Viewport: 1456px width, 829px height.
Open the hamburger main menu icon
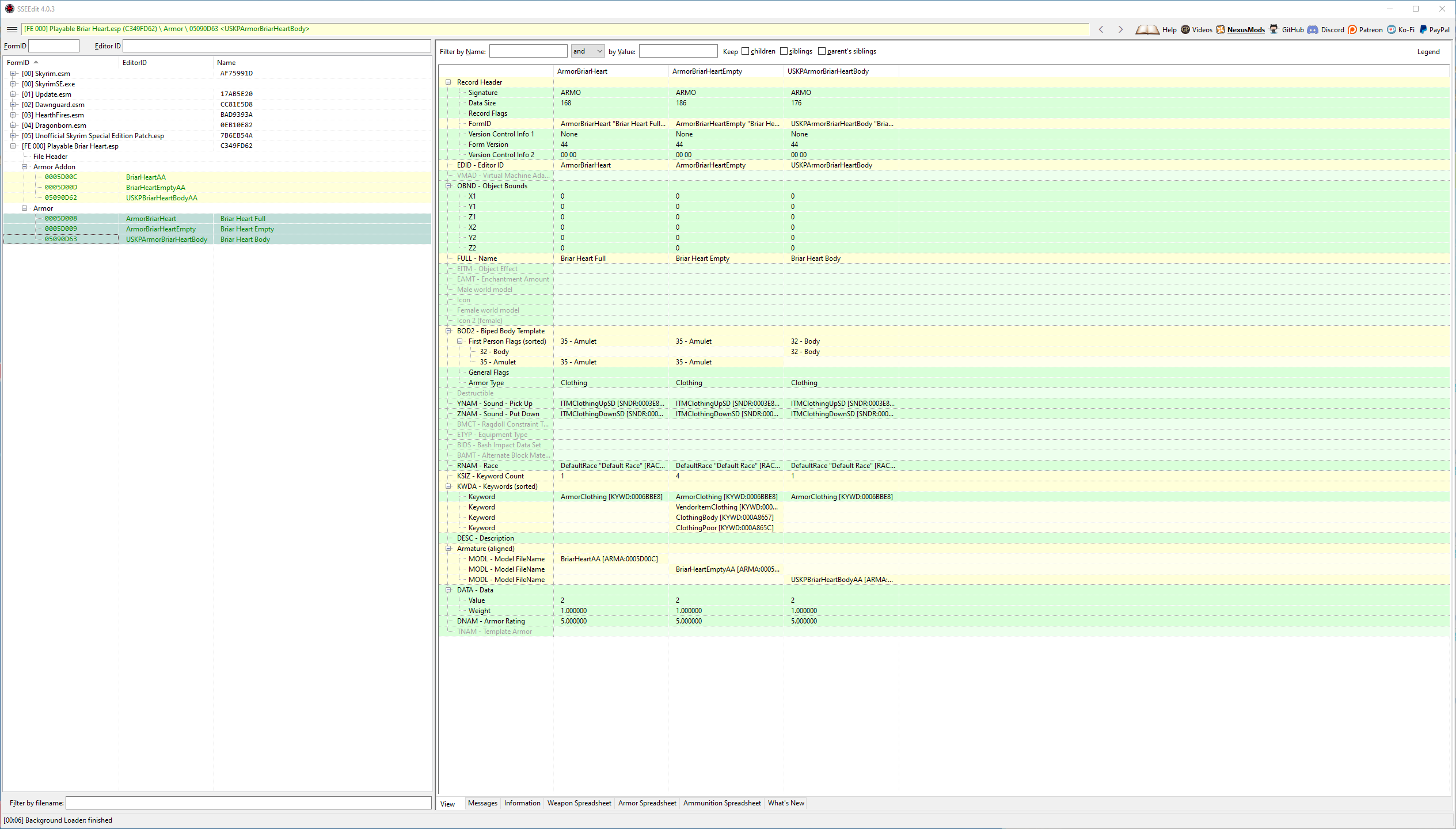[12, 29]
